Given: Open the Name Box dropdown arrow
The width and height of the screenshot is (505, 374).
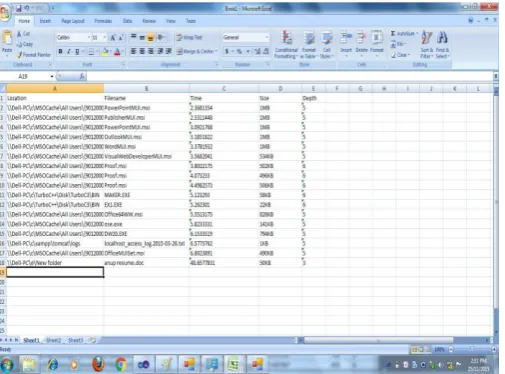Looking at the screenshot, I should click(x=52, y=77).
